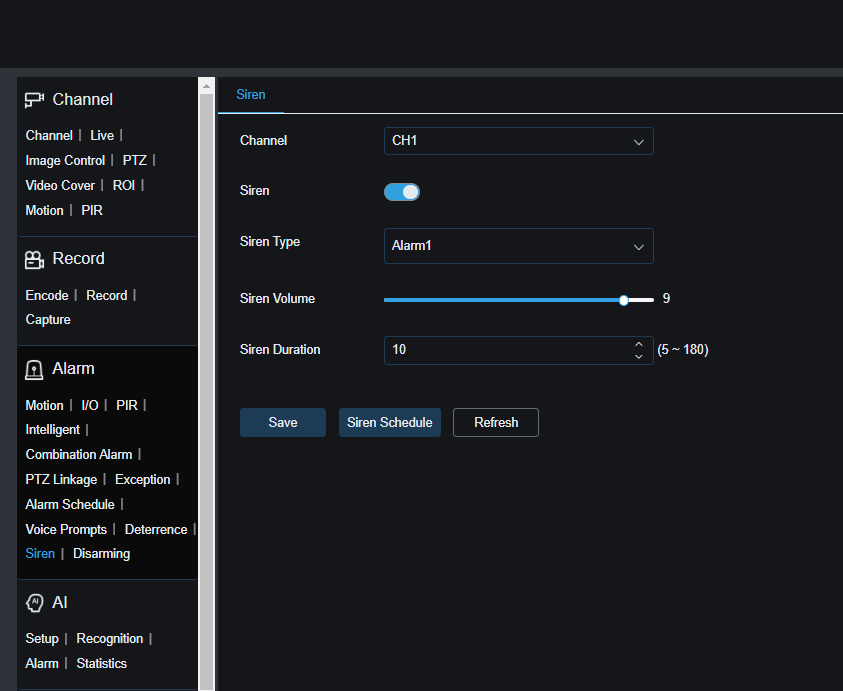Increase Siren Duration with the up arrow
Image resolution: width=843 pixels, height=691 pixels.
coord(639,344)
